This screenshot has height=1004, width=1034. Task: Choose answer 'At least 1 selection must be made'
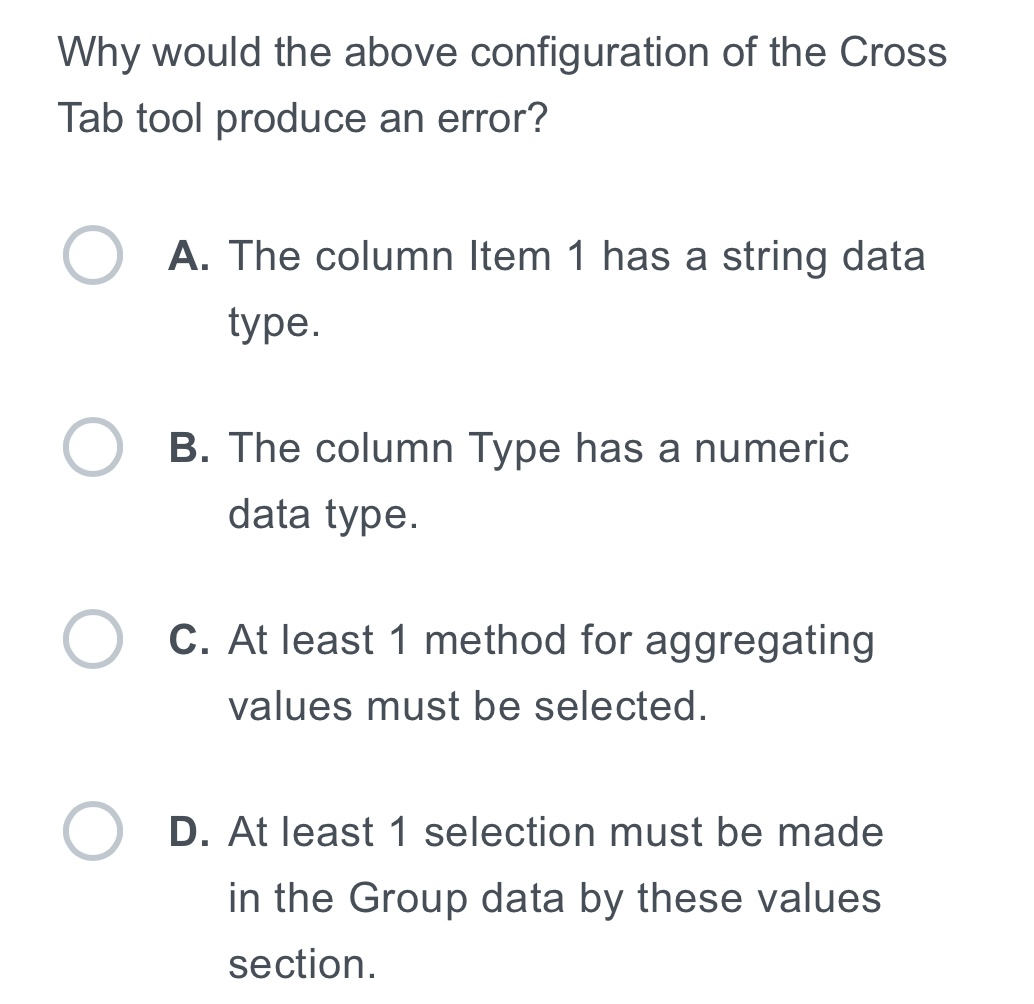[x=556, y=832]
